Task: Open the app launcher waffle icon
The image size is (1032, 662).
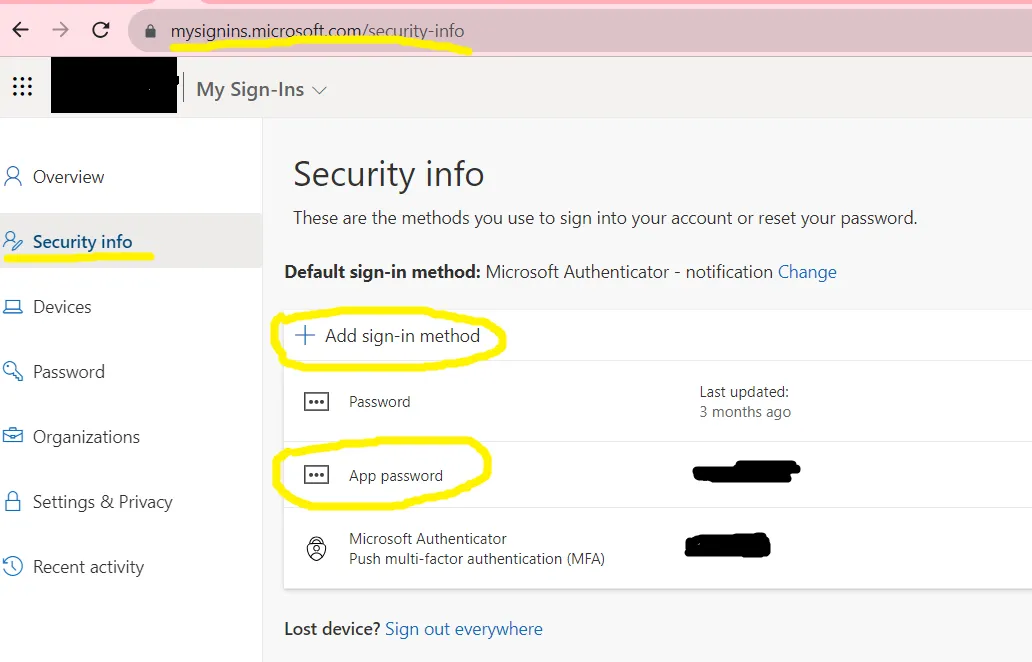Action: tap(22, 87)
